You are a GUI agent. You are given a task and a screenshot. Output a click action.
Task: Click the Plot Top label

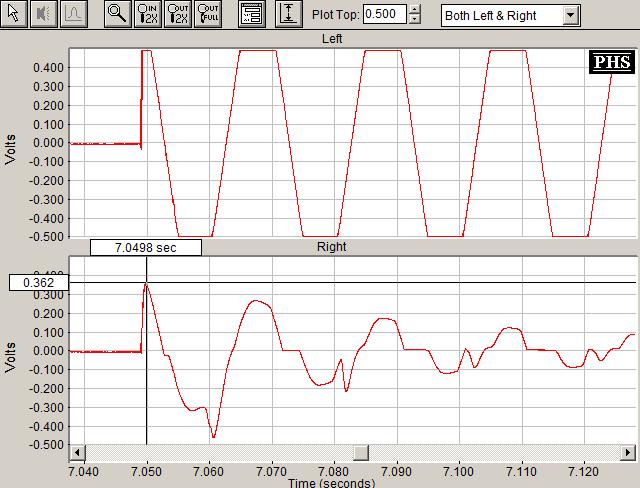[336, 15]
